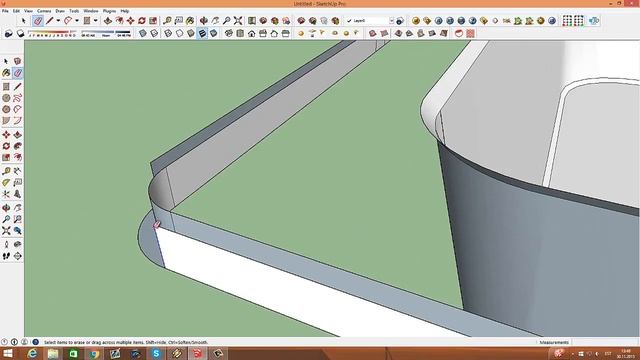The image size is (640, 360).
Task: Select Follow Me tool in left palette
Action: [x=18, y=146]
